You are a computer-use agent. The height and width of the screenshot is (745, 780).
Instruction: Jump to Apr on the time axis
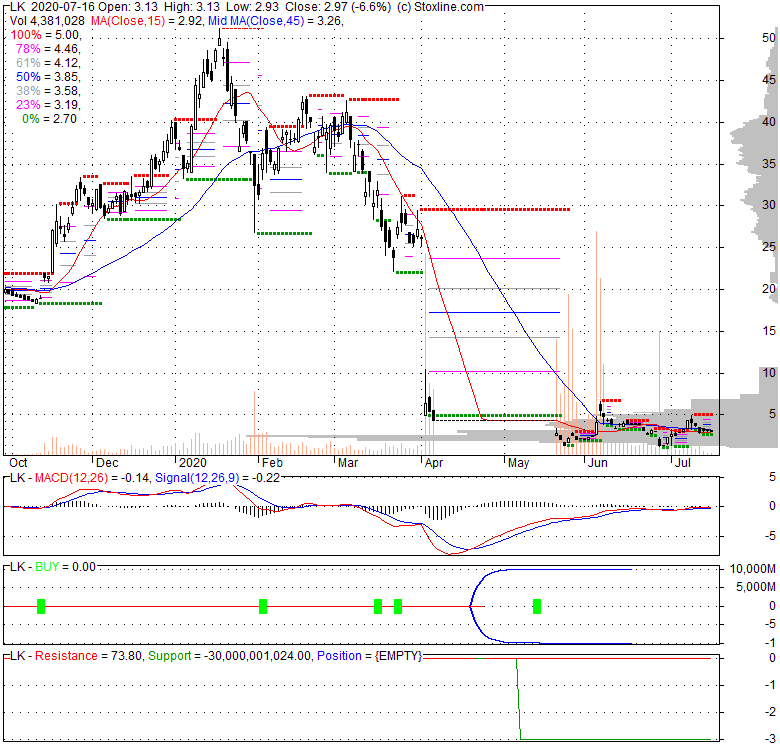coord(433,463)
